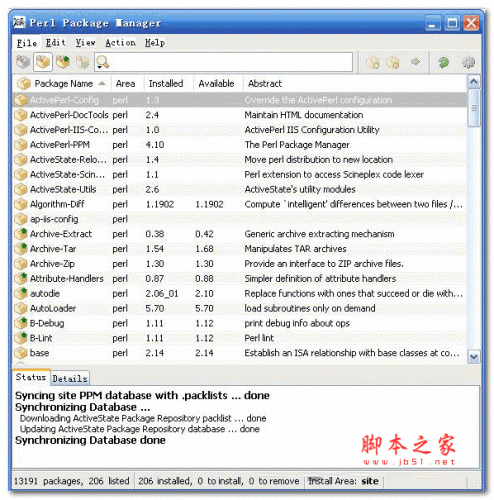
Task: Open the View menu
Action: pyautogui.click(x=85, y=43)
